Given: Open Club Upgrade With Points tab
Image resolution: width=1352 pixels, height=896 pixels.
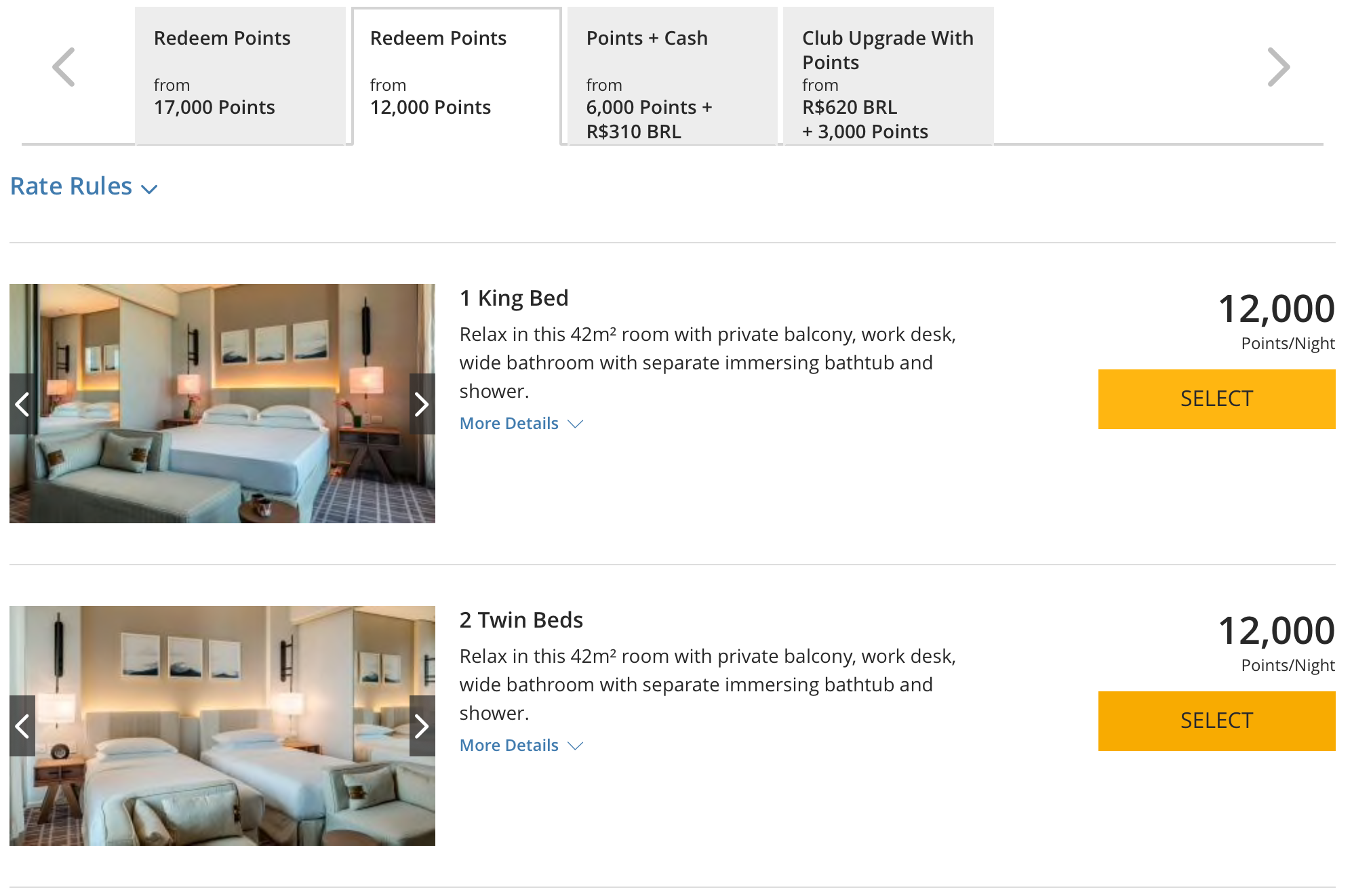Looking at the screenshot, I should tap(888, 76).
